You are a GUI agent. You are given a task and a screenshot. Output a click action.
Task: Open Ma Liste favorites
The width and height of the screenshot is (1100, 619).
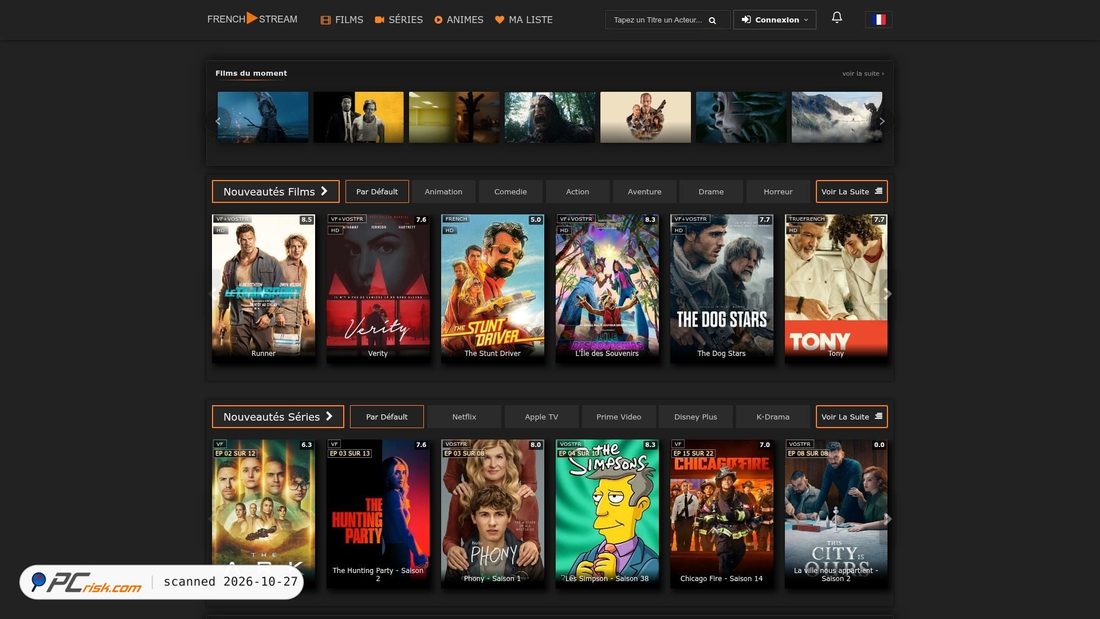pos(523,20)
